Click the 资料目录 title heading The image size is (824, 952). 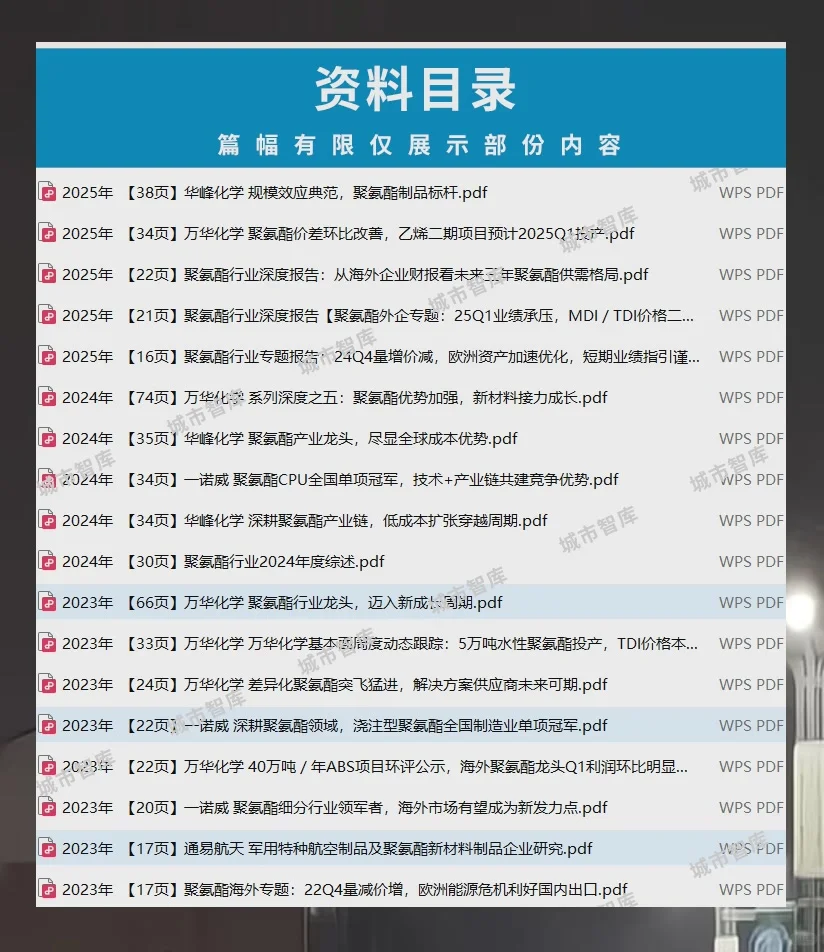click(x=412, y=90)
